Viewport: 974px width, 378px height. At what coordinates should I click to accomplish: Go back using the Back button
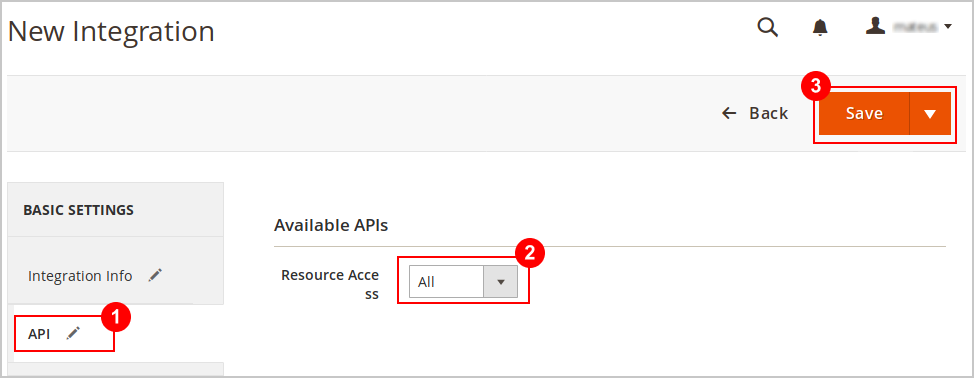[755, 113]
